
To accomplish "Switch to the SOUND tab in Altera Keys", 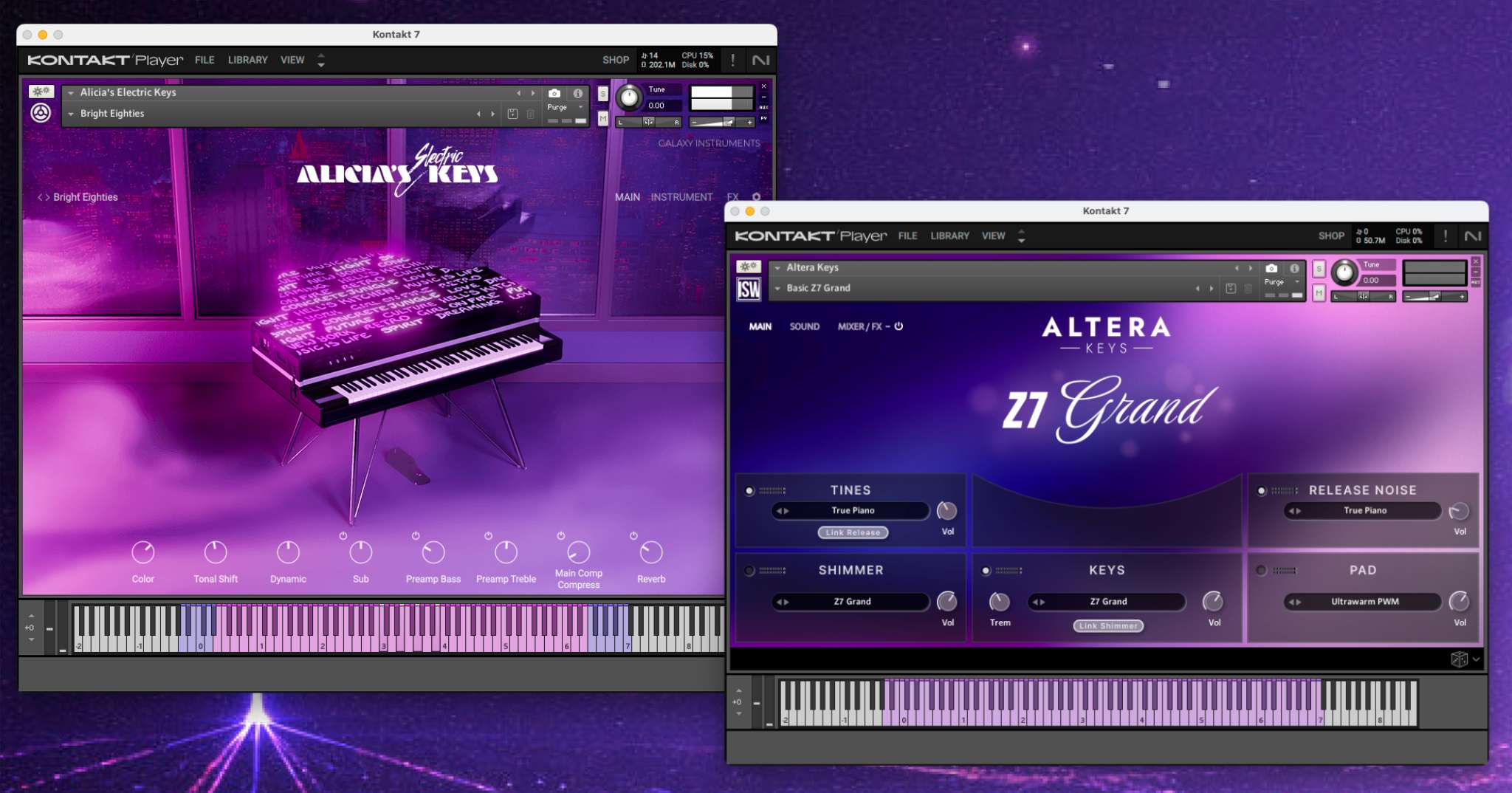I will 804,326.
